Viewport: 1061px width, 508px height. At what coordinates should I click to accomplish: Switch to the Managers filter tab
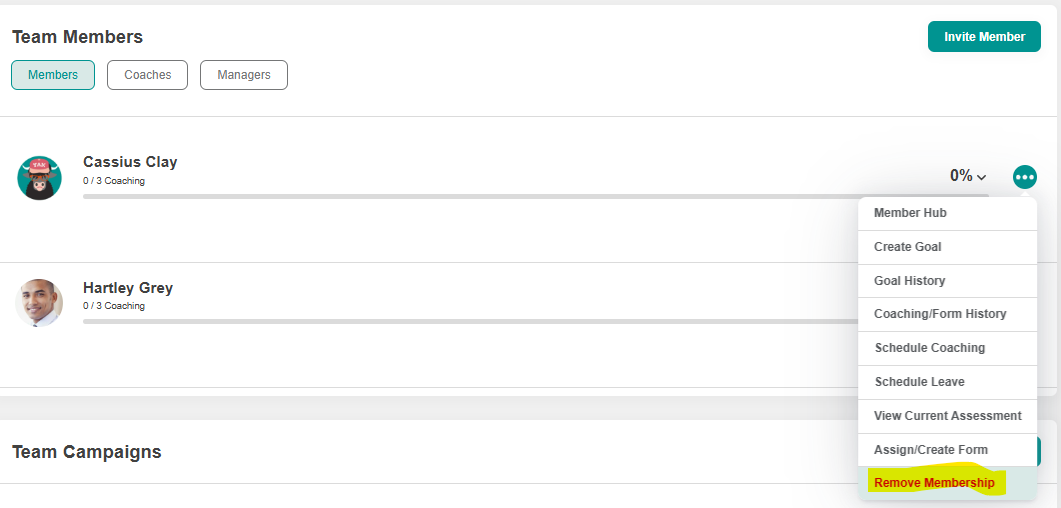244,75
